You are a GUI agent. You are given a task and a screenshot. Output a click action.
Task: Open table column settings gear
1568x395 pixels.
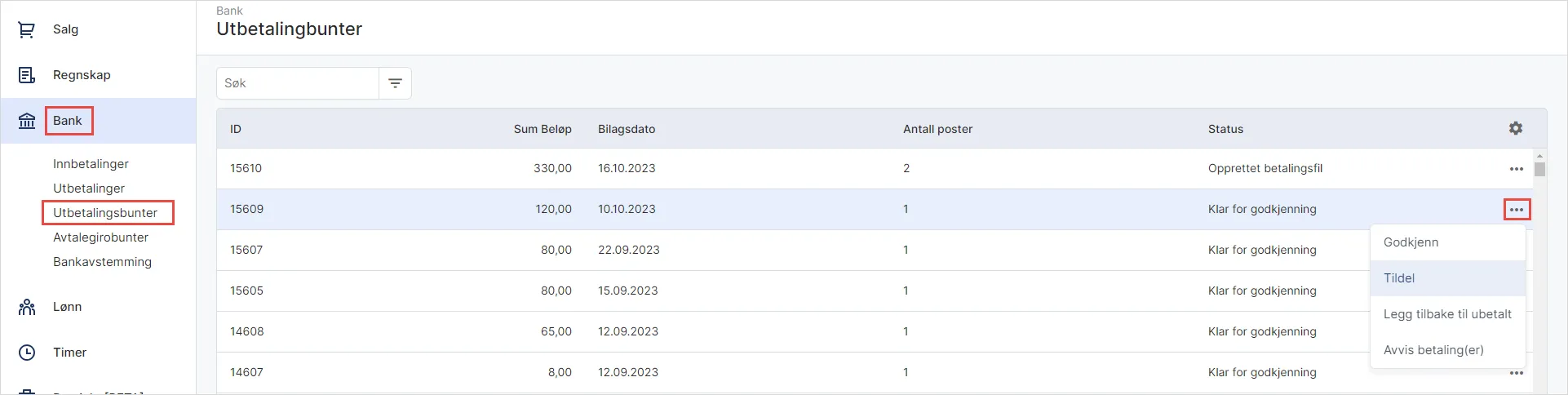(x=1515, y=128)
